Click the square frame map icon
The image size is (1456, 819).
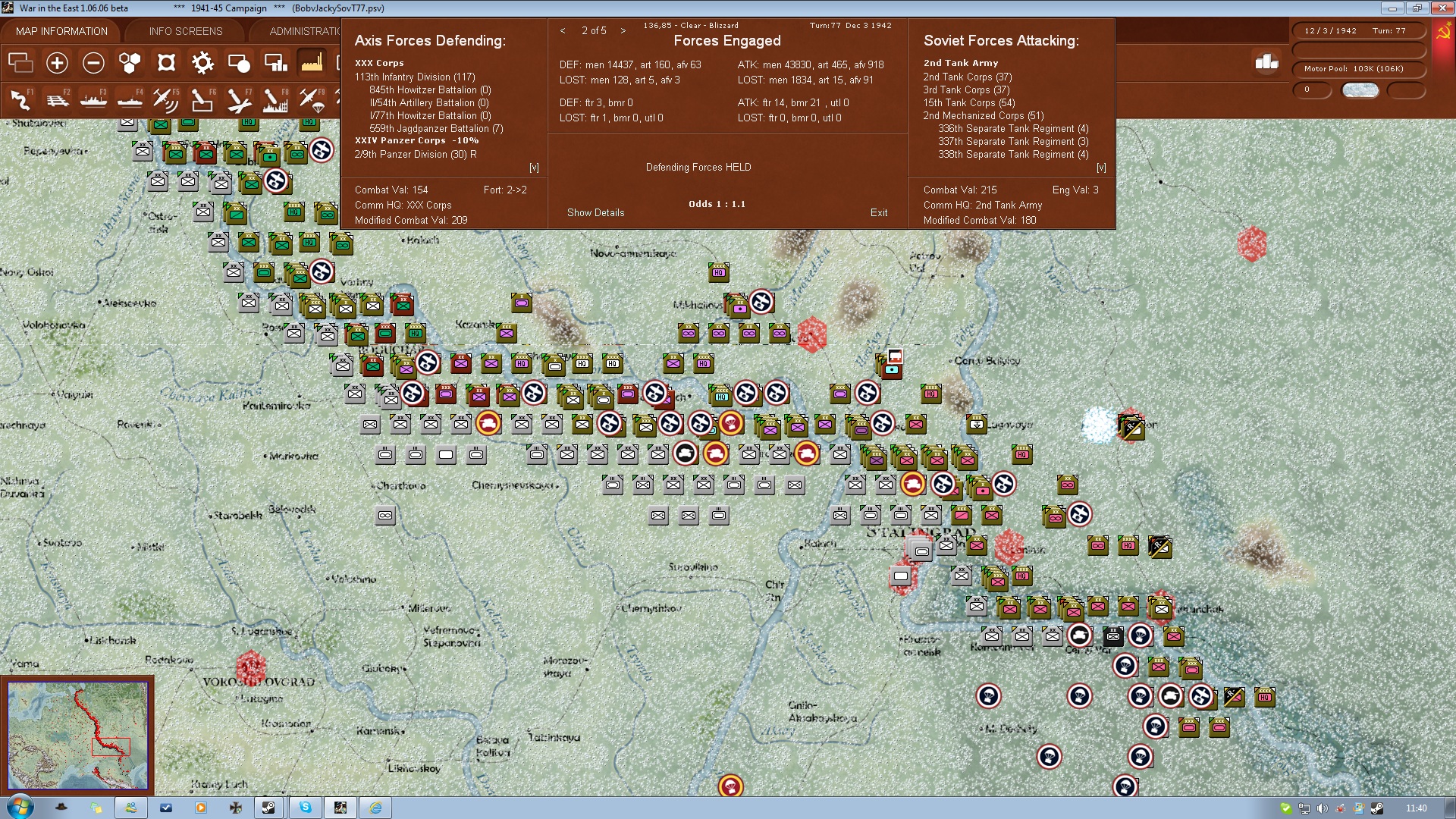point(166,63)
